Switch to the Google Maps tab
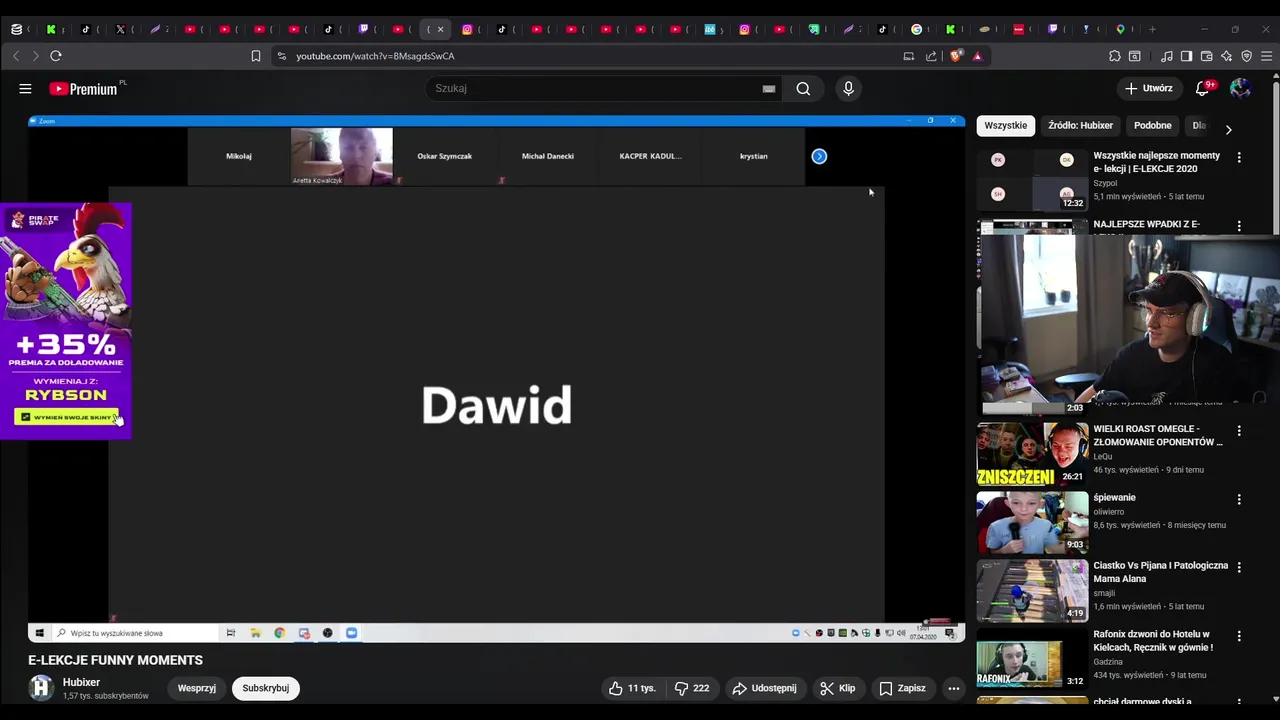The image size is (1280, 720). 1120,29
